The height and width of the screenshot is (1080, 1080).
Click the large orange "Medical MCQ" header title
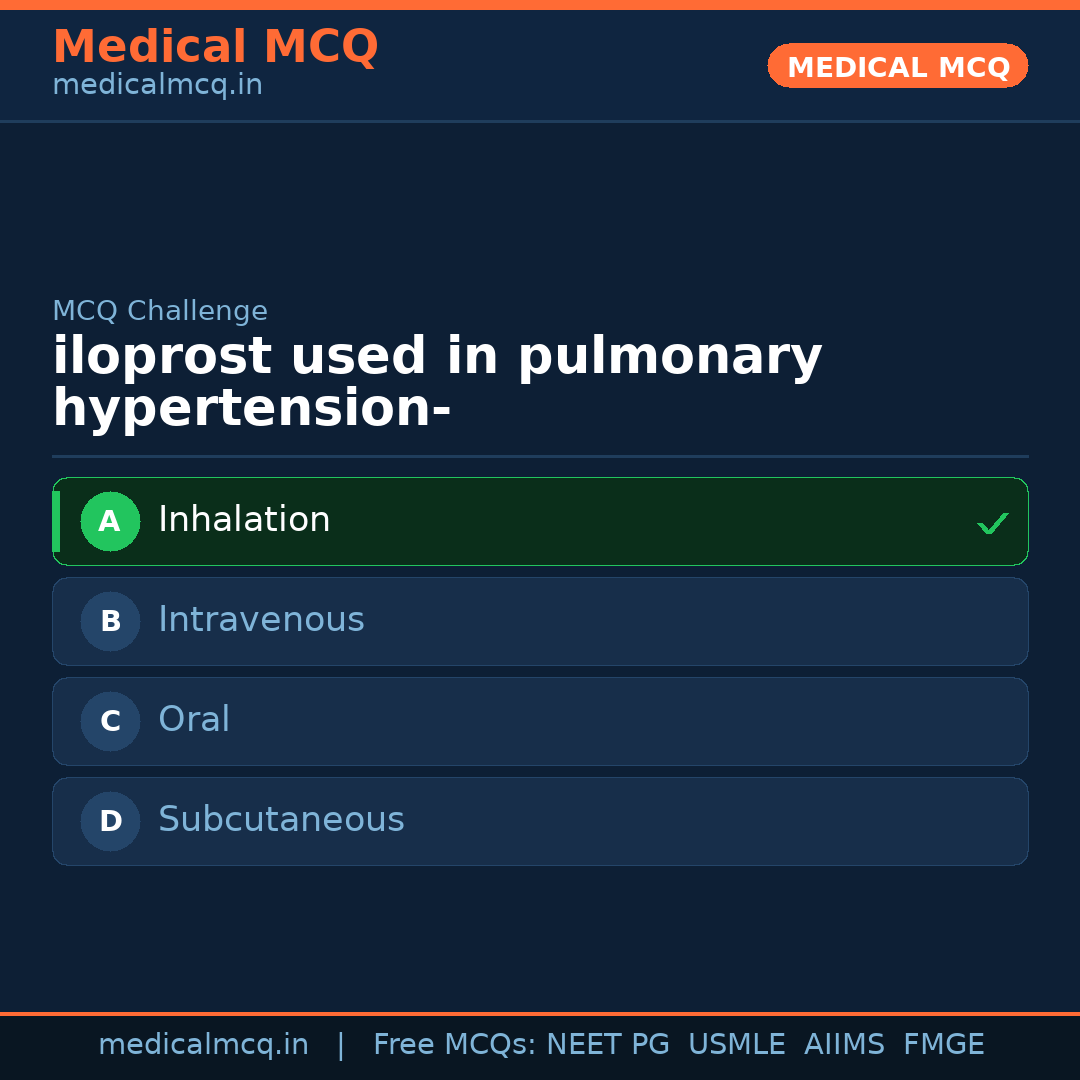(x=215, y=47)
